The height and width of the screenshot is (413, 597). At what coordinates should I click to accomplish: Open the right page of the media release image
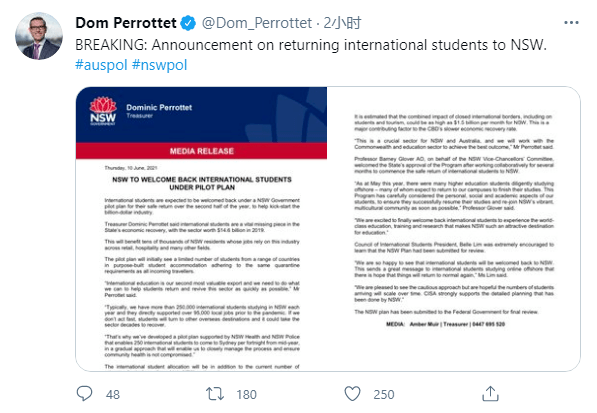(453, 229)
